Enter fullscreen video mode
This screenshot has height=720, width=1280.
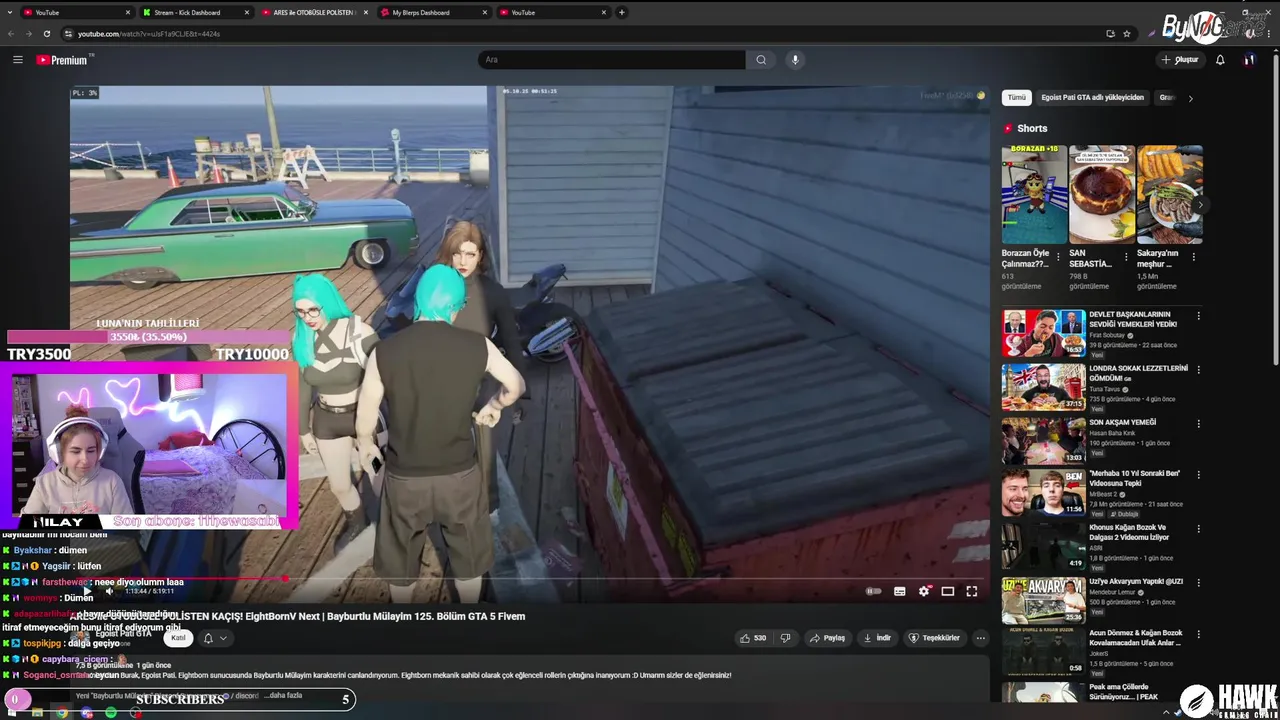[x=971, y=591]
